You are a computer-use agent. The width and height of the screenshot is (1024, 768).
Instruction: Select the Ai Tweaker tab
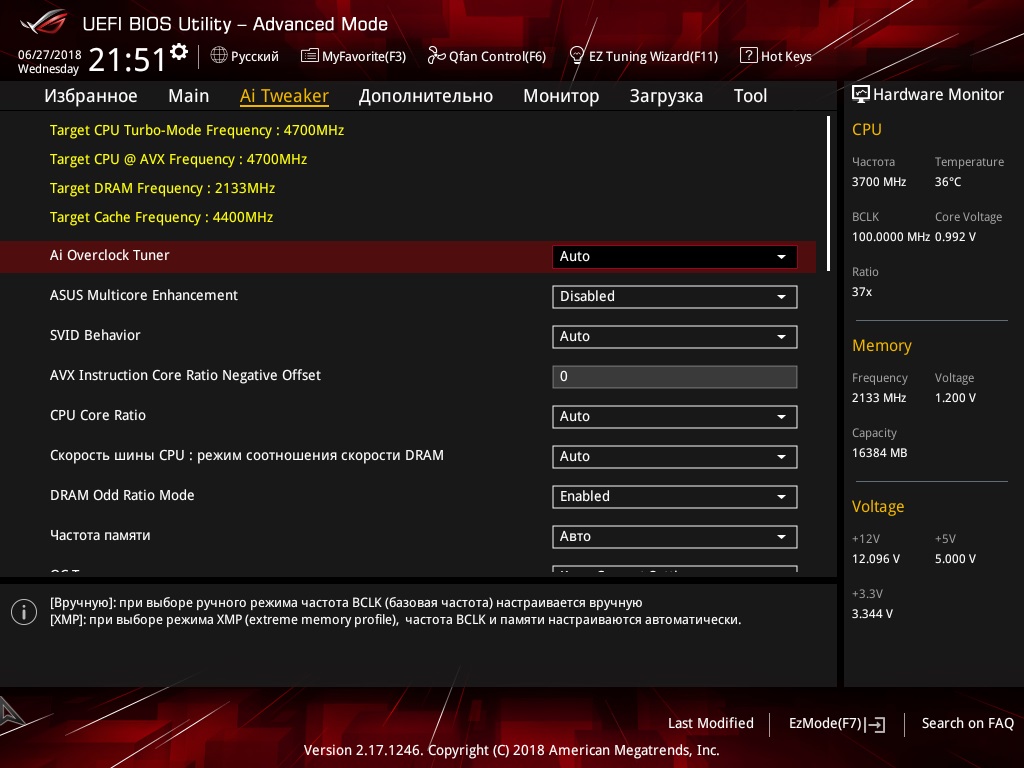[284, 96]
